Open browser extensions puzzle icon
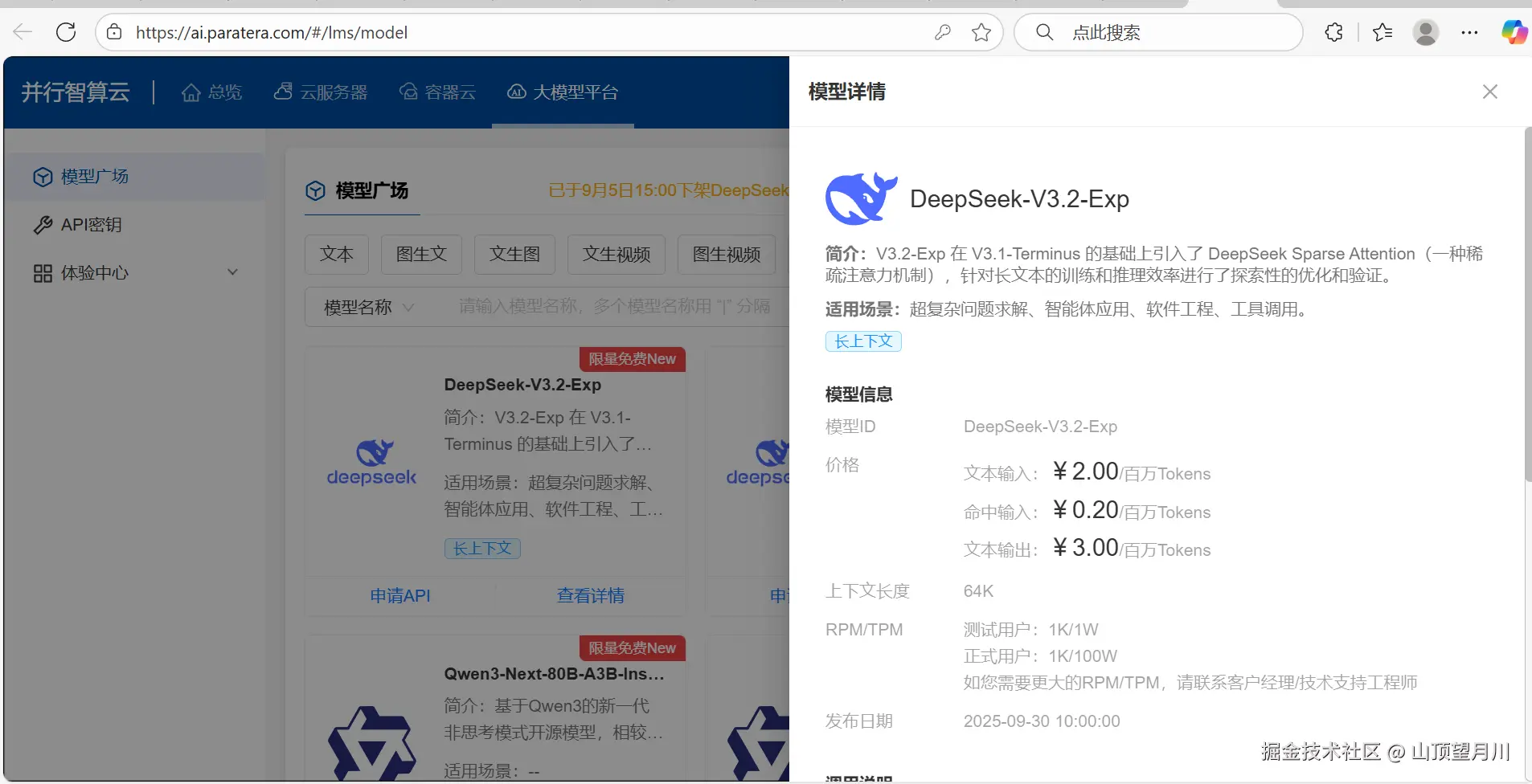This screenshot has width=1532, height=784. point(1333,32)
